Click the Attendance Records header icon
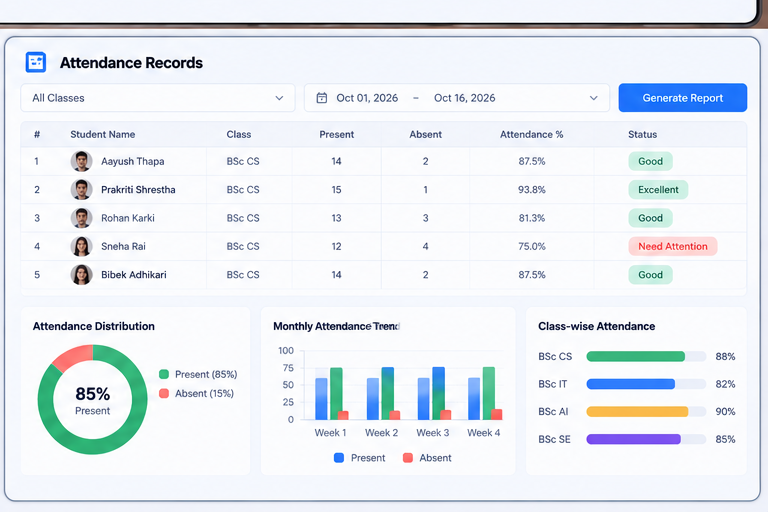 [x=36, y=63]
